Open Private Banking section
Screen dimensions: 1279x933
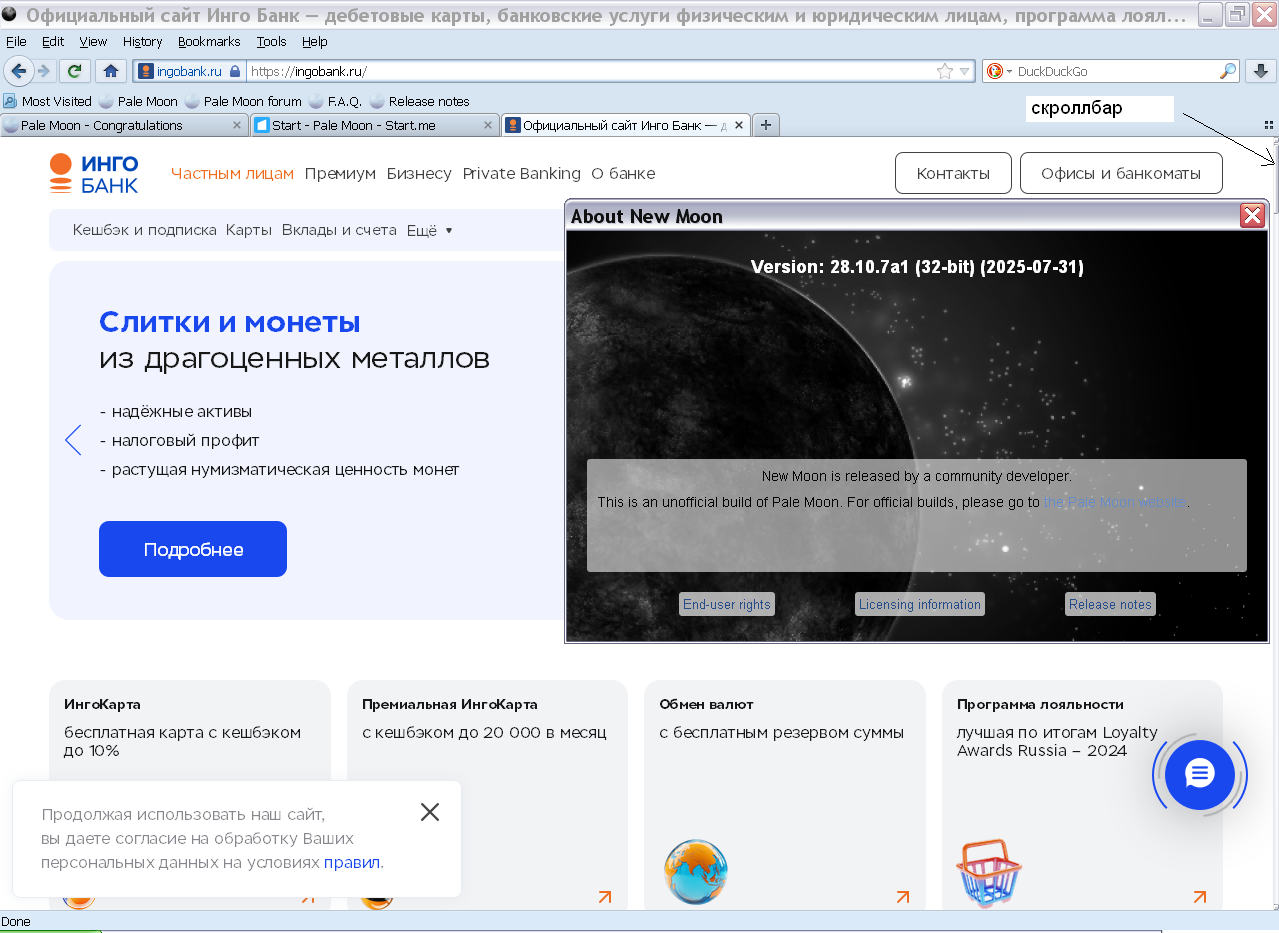click(x=521, y=173)
